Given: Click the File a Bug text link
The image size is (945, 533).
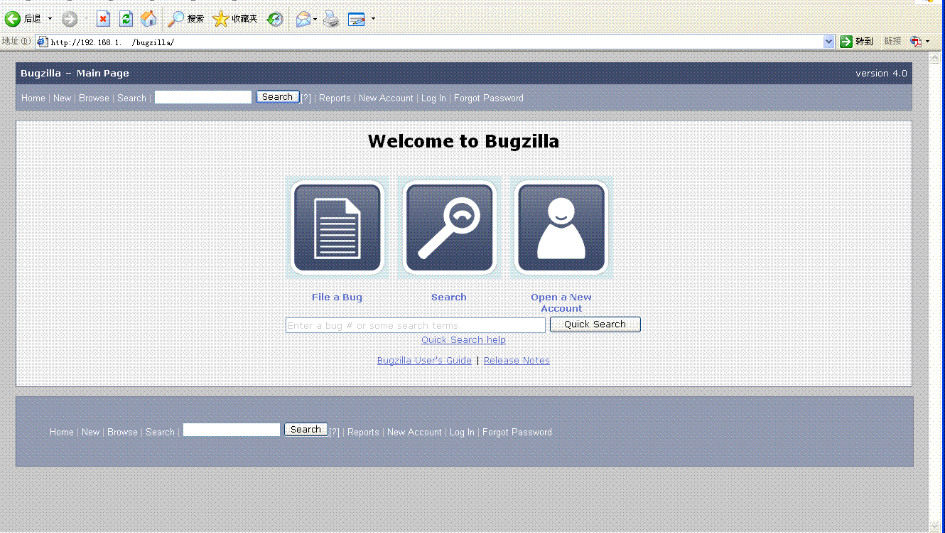Looking at the screenshot, I should coord(337,297).
